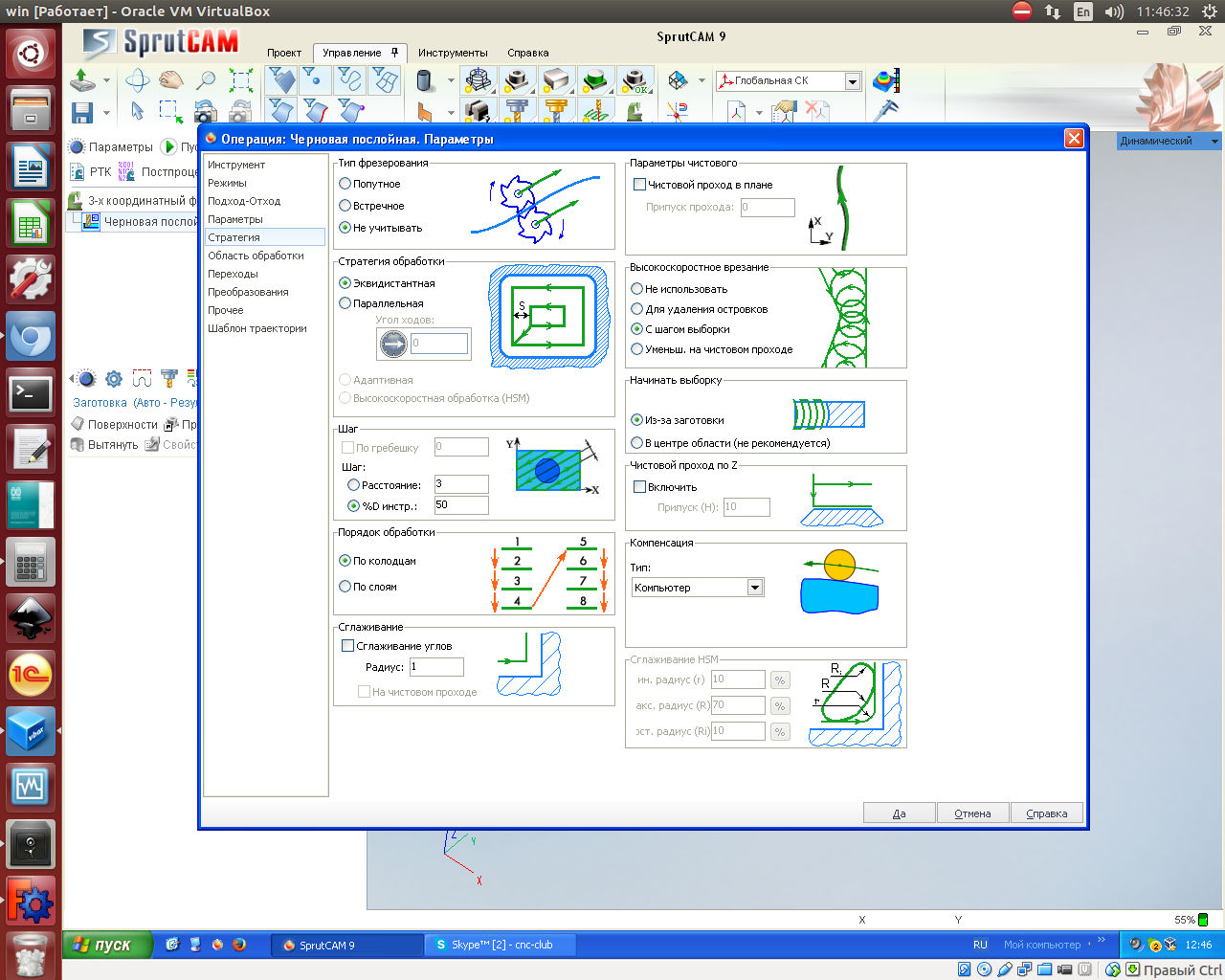The height and width of the screenshot is (980, 1225).
Task: Click the Да button to confirm
Action: 900,813
